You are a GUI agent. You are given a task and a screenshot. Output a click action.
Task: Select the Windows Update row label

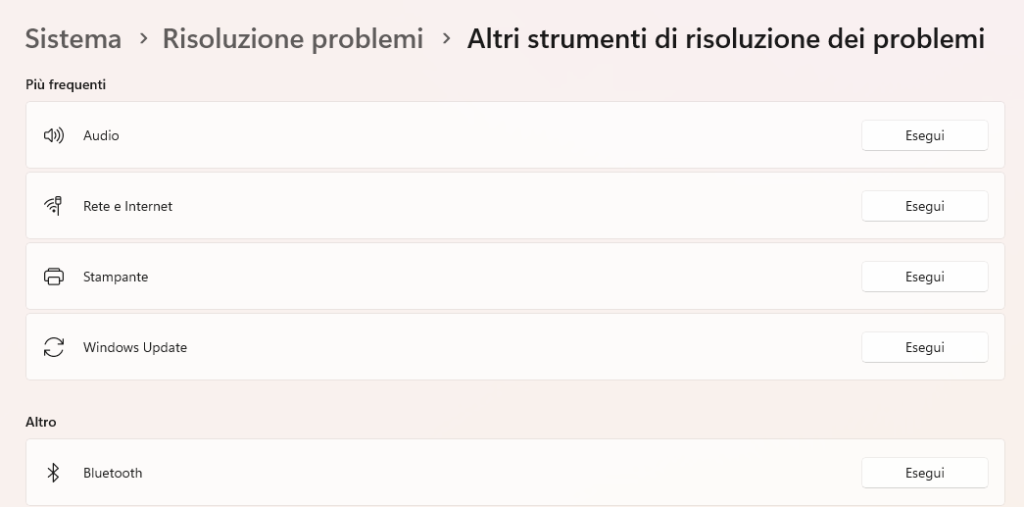tap(135, 348)
